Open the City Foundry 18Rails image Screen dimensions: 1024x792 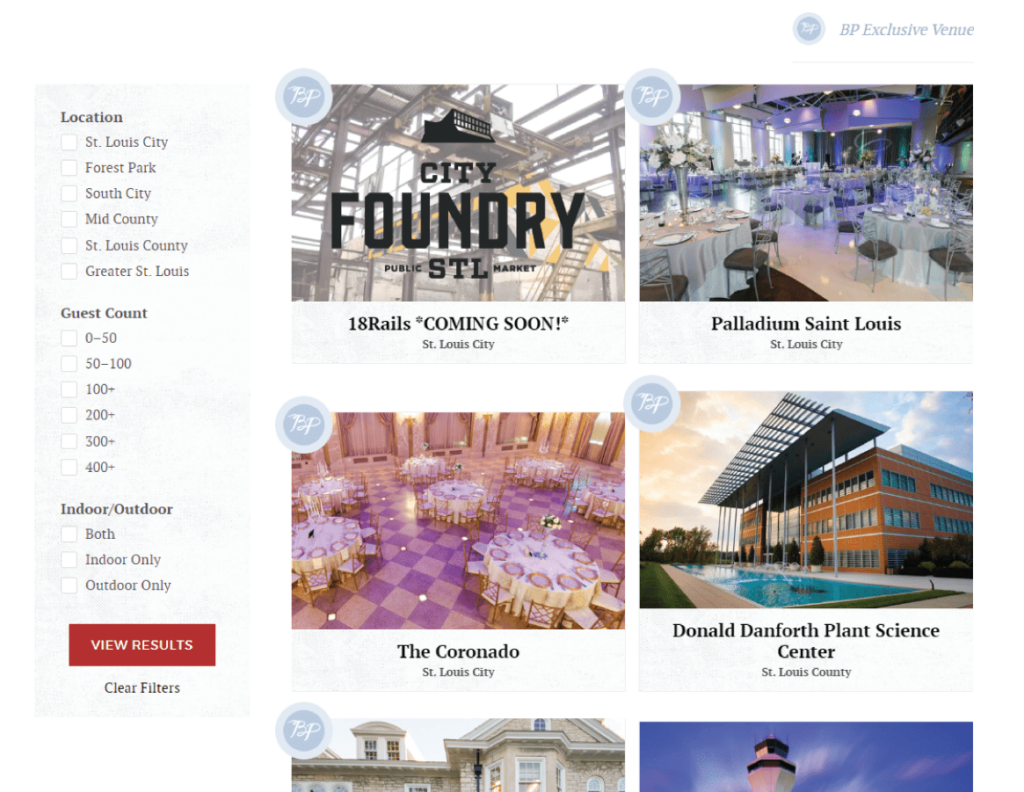pos(458,193)
